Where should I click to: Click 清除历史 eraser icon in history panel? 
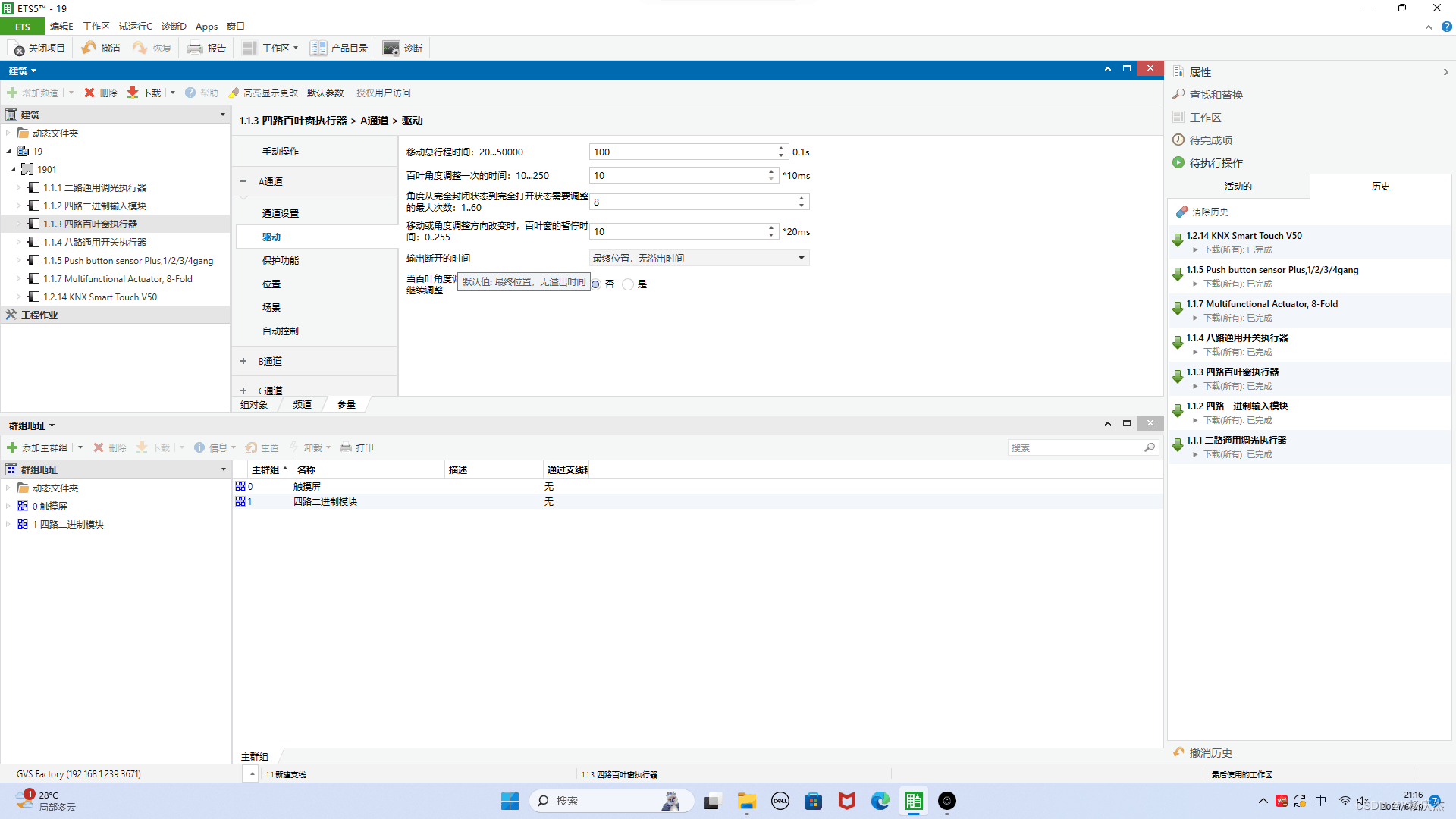pos(1181,212)
